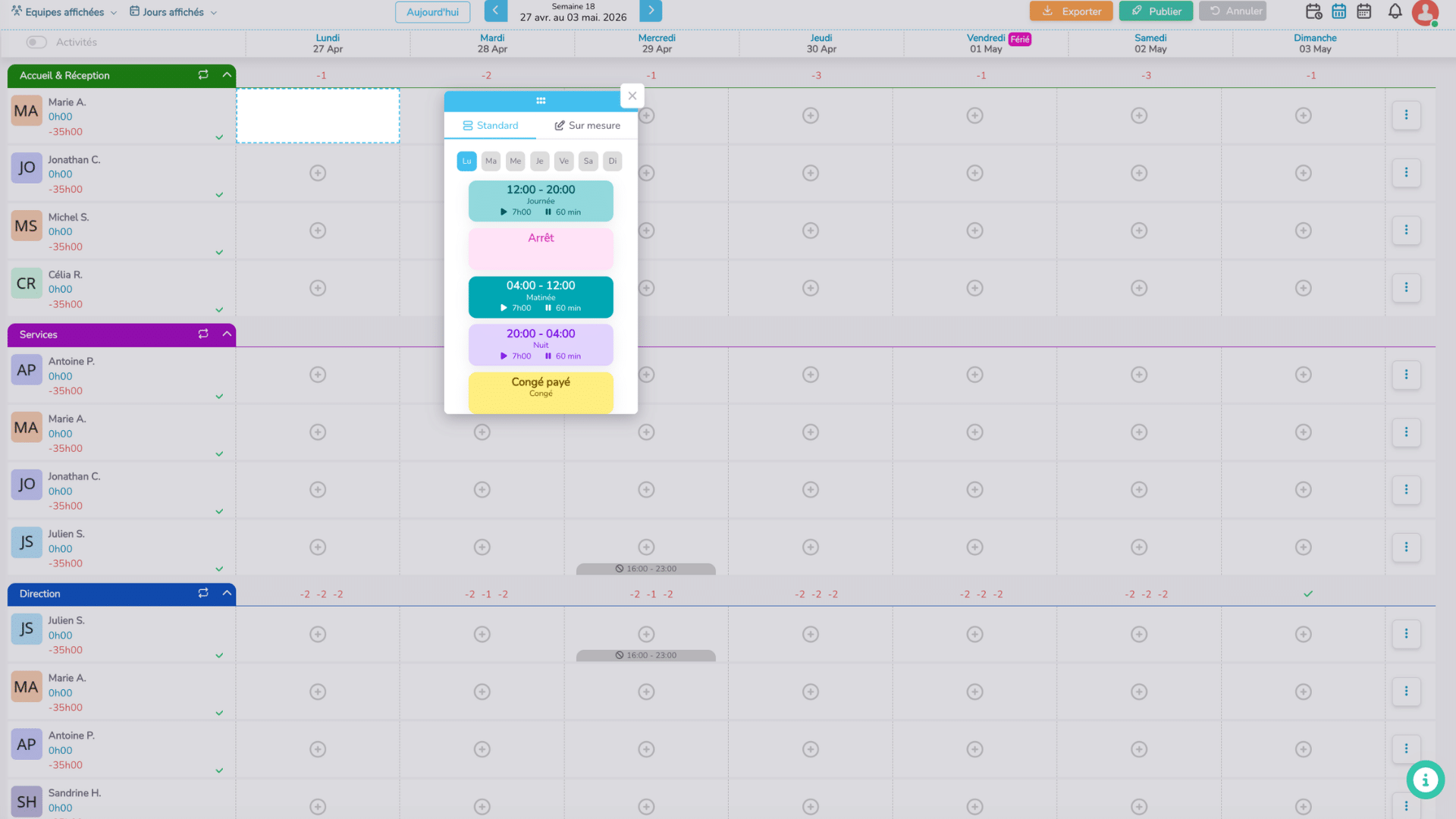
Task: Open the notifications bell
Action: pos(1395,11)
